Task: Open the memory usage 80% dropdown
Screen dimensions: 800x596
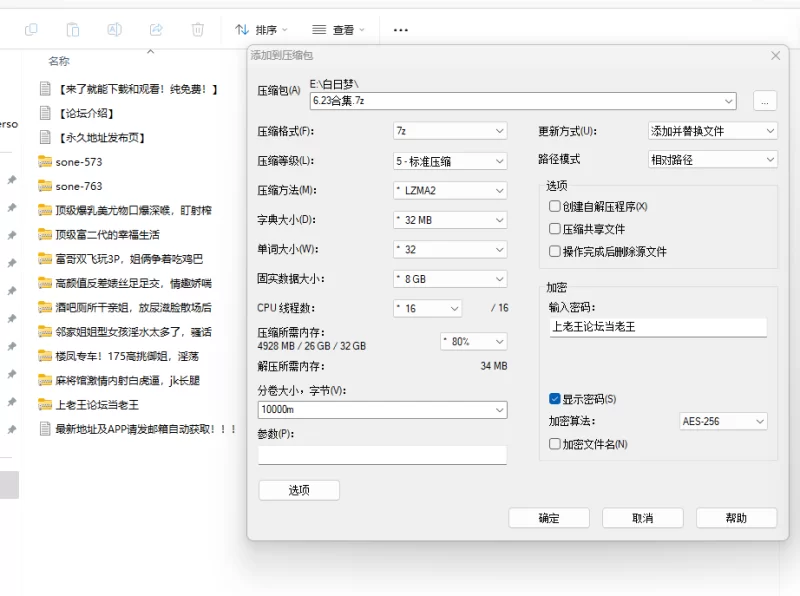Action: point(473,341)
